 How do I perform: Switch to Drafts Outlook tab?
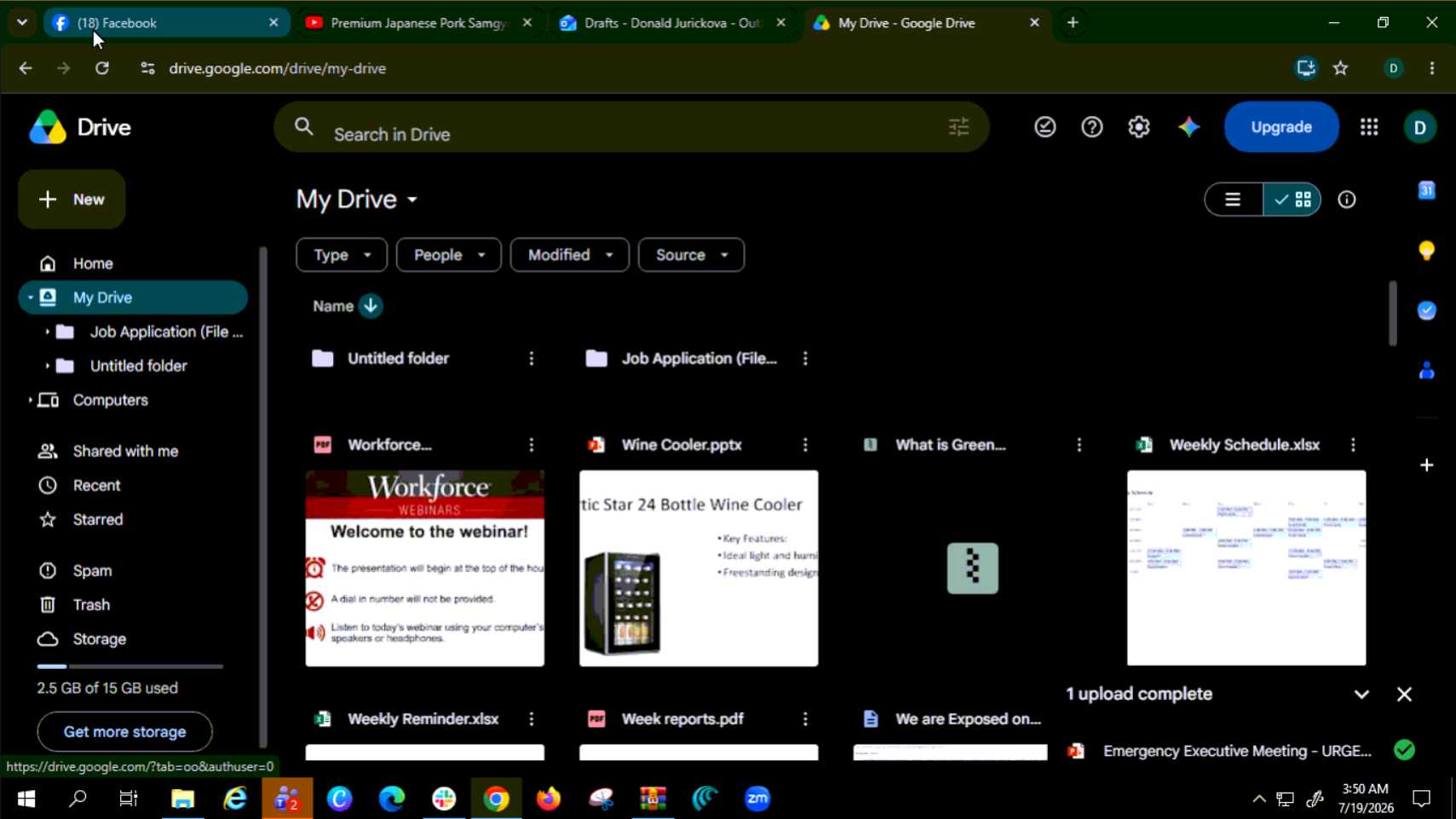(673, 23)
